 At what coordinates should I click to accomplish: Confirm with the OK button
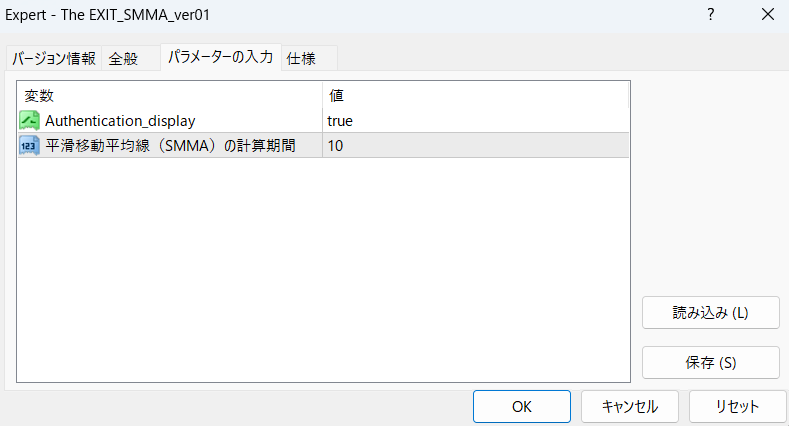(x=521, y=407)
